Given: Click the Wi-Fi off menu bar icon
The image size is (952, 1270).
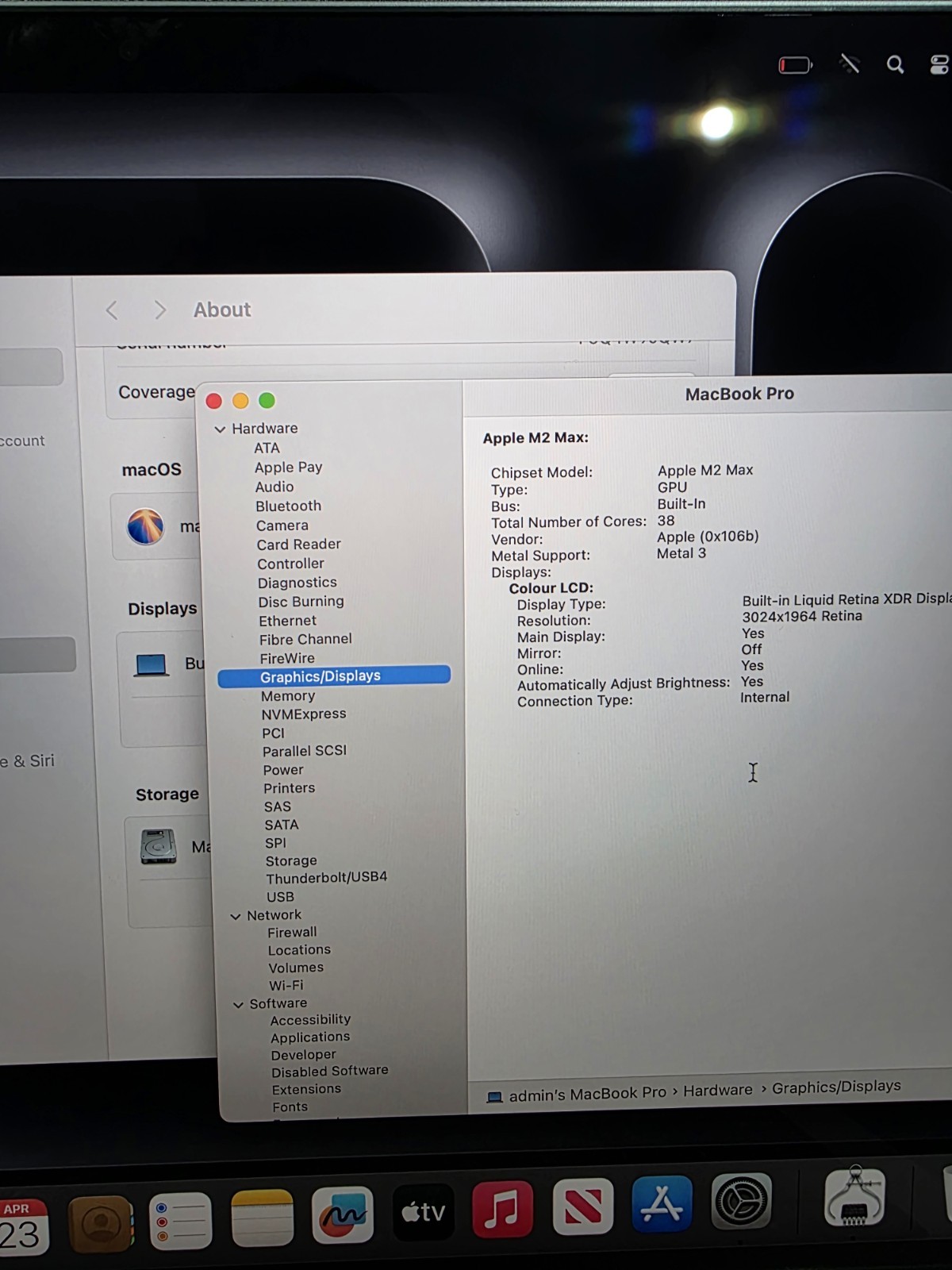Looking at the screenshot, I should 850,63.
